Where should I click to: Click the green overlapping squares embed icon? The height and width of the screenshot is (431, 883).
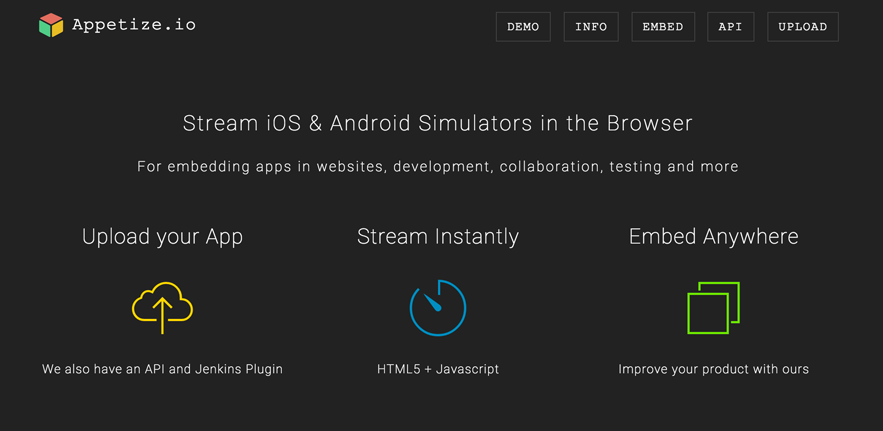pyautogui.click(x=713, y=307)
